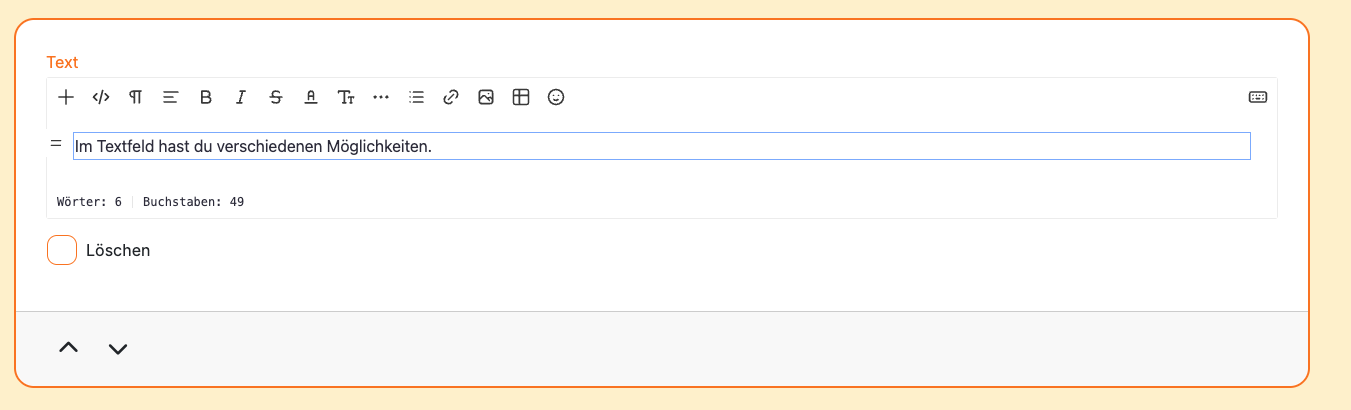Check the Löschen checkbox

click(x=62, y=250)
